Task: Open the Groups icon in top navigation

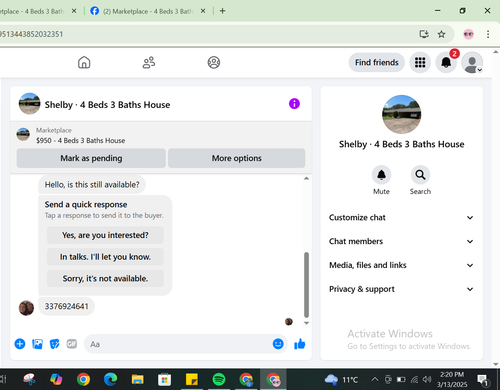Action: point(214,62)
